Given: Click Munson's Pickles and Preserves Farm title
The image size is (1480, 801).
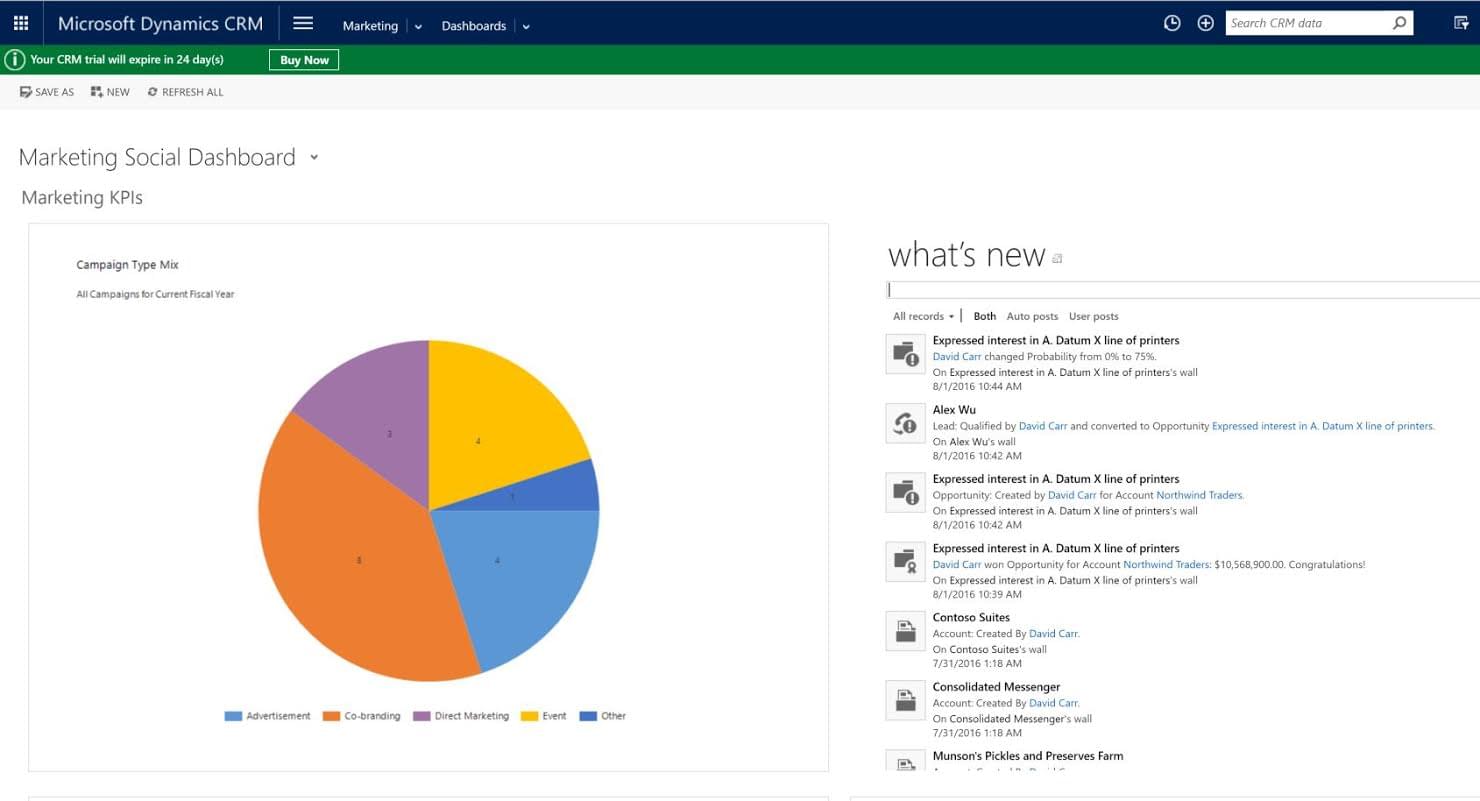Looking at the screenshot, I should pyautogui.click(x=1028, y=756).
